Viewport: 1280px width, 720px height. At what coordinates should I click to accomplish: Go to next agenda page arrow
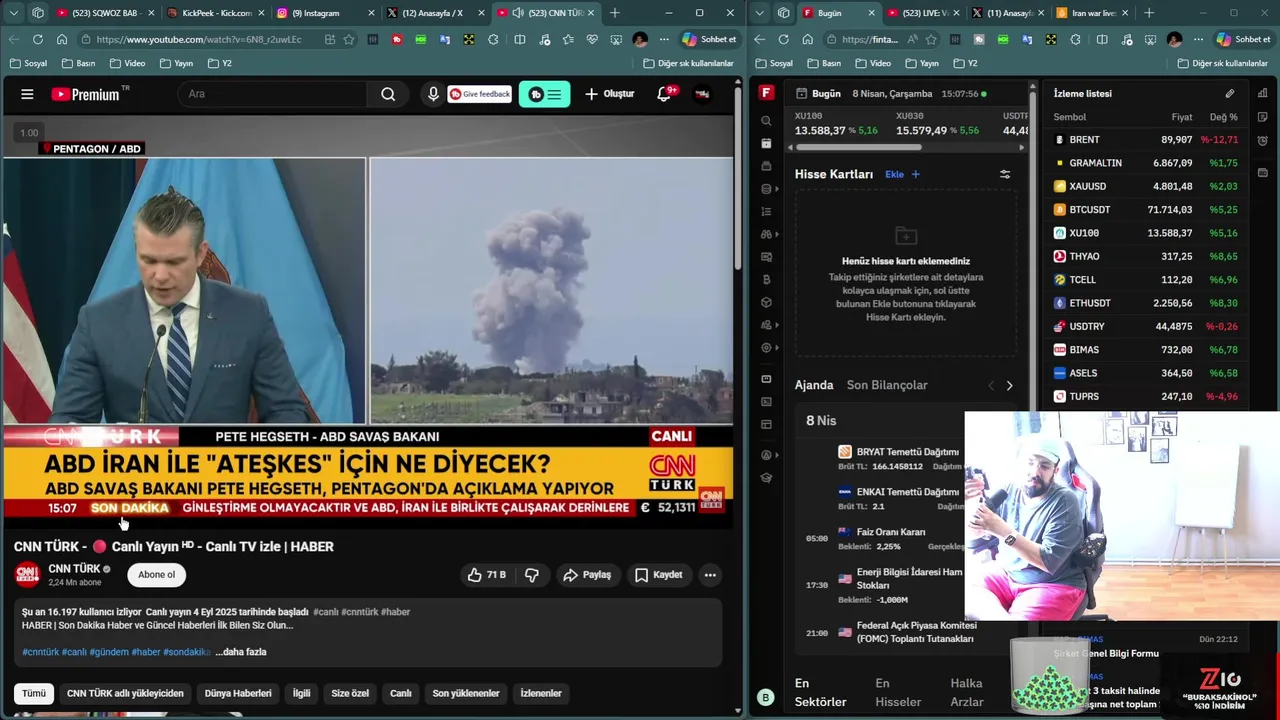pos(1009,385)
